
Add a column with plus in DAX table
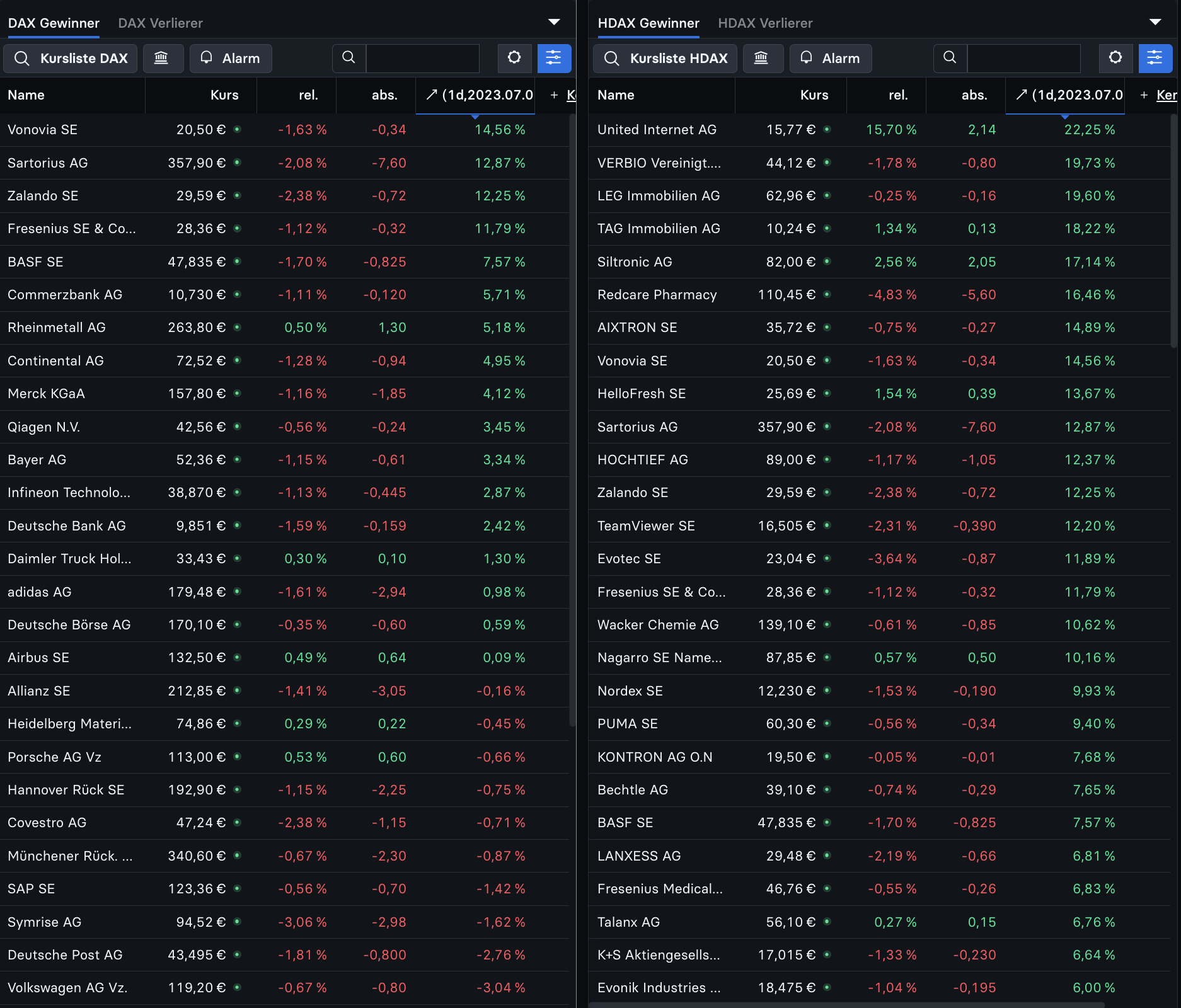pos(554,95)
